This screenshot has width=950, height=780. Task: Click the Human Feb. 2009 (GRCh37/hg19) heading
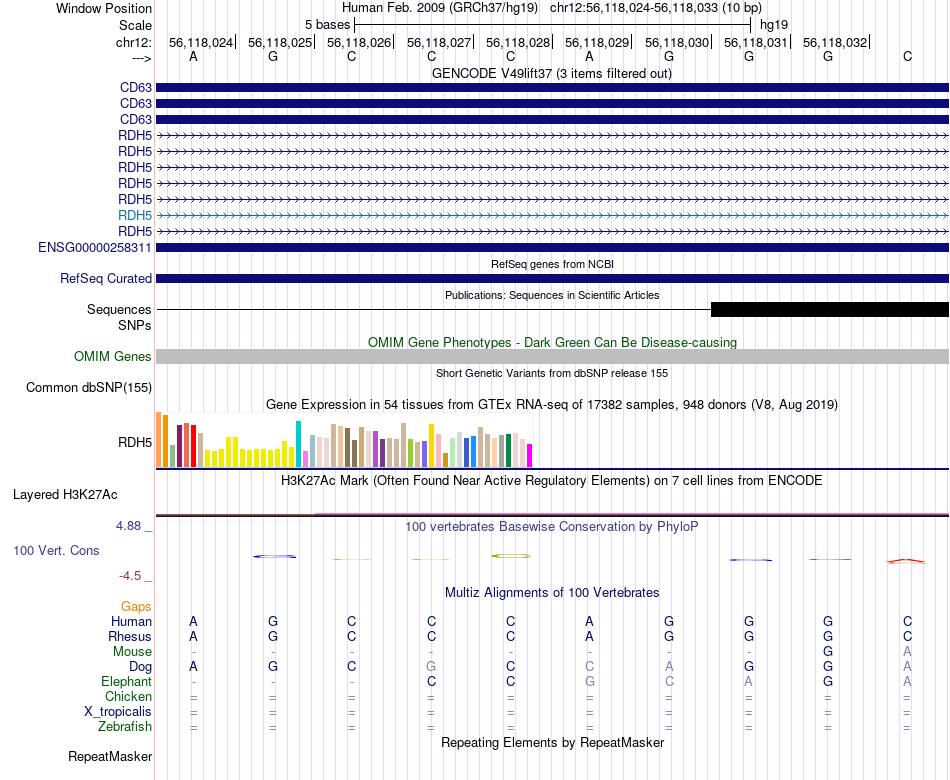pyautogui.click(x=440, y=8)
